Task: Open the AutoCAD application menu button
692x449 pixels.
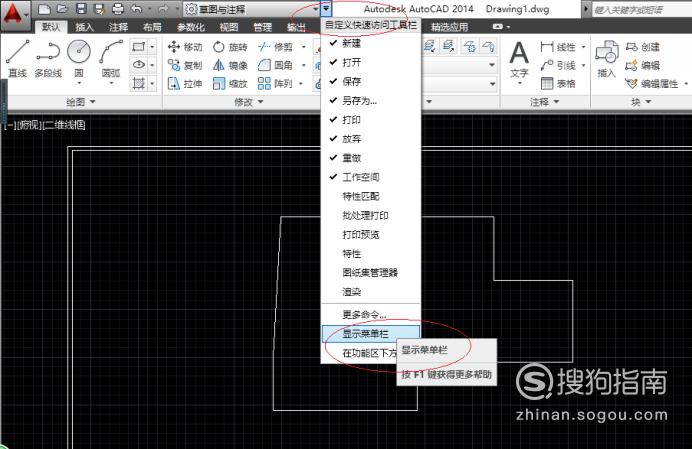Action: pos(15,17)
